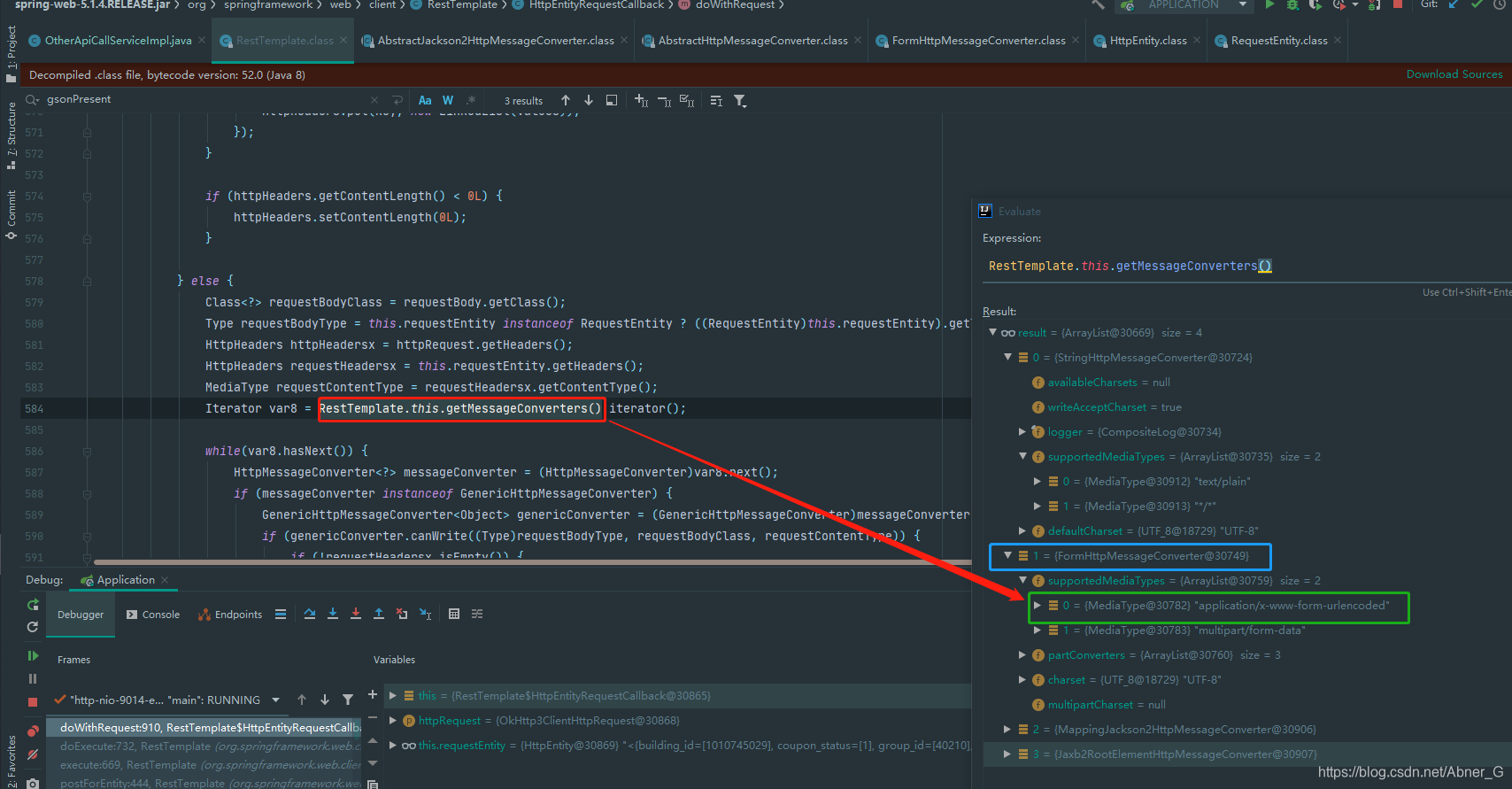Toggle Match Case (Aa) in search bar
Viewport: 1512px width, 789px height.
tap(425, 100)
